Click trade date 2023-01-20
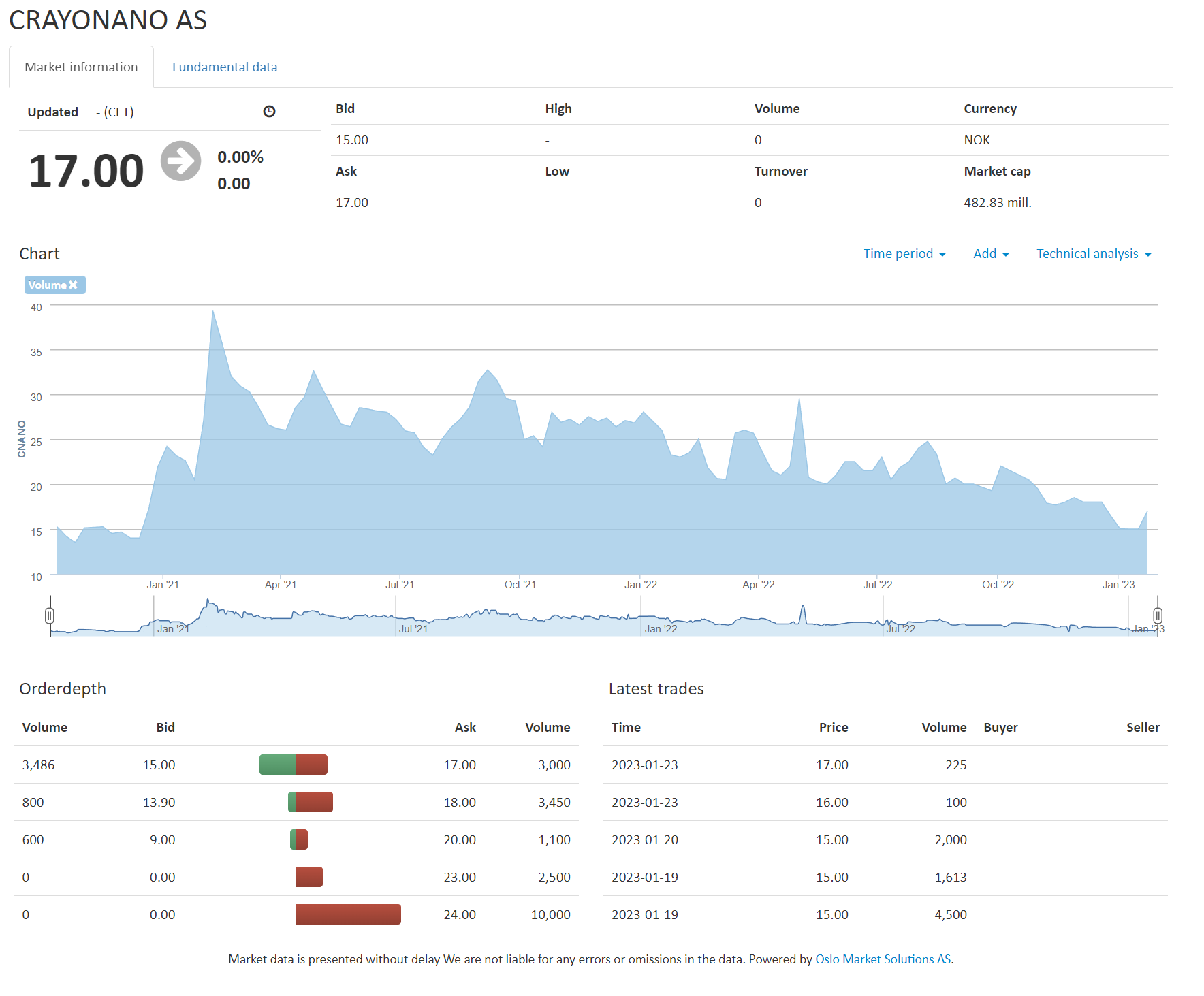Viewport: 1204px width, 996px height. point(645,839)
